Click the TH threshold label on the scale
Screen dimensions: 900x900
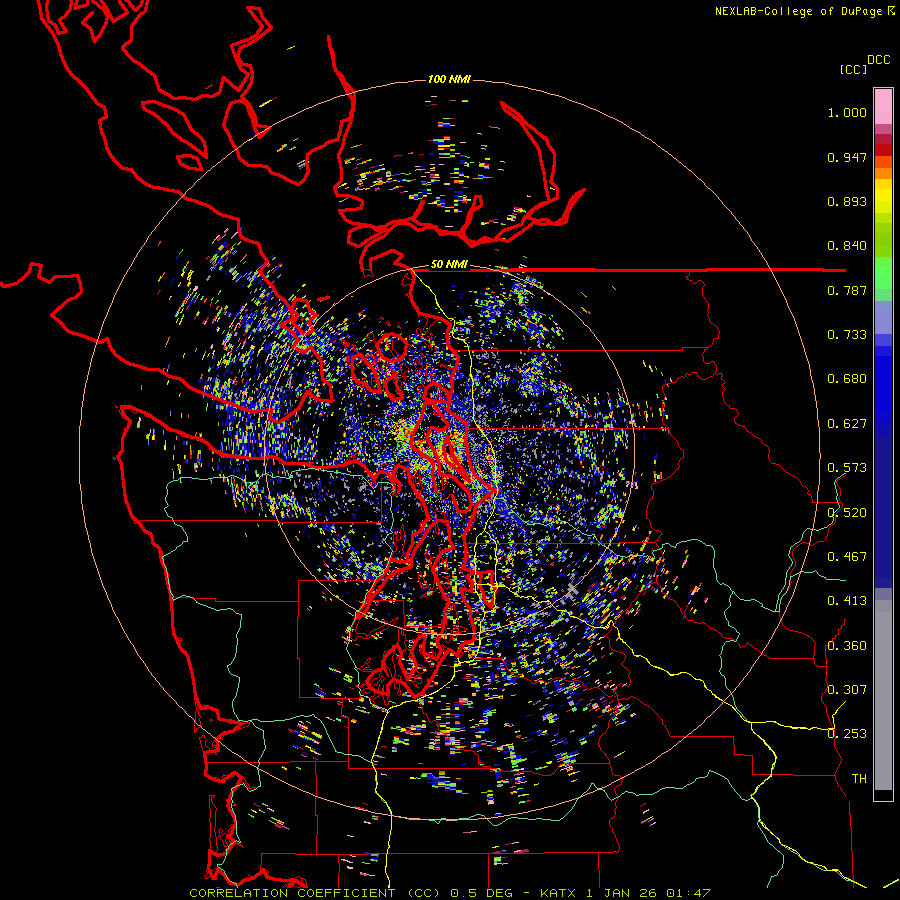[x=859, y=779]
